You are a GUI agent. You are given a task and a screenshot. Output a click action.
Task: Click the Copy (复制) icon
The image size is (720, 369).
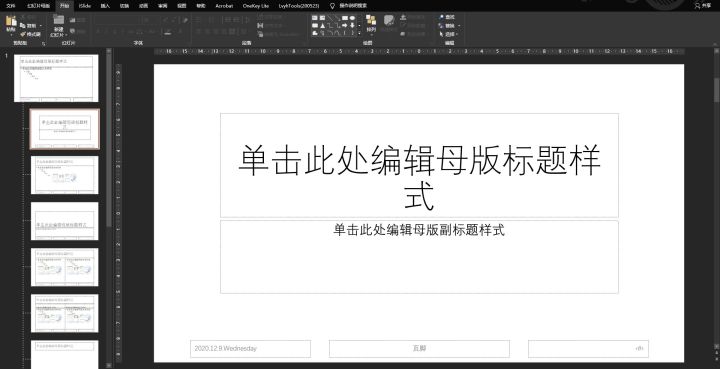pos(22,26)
